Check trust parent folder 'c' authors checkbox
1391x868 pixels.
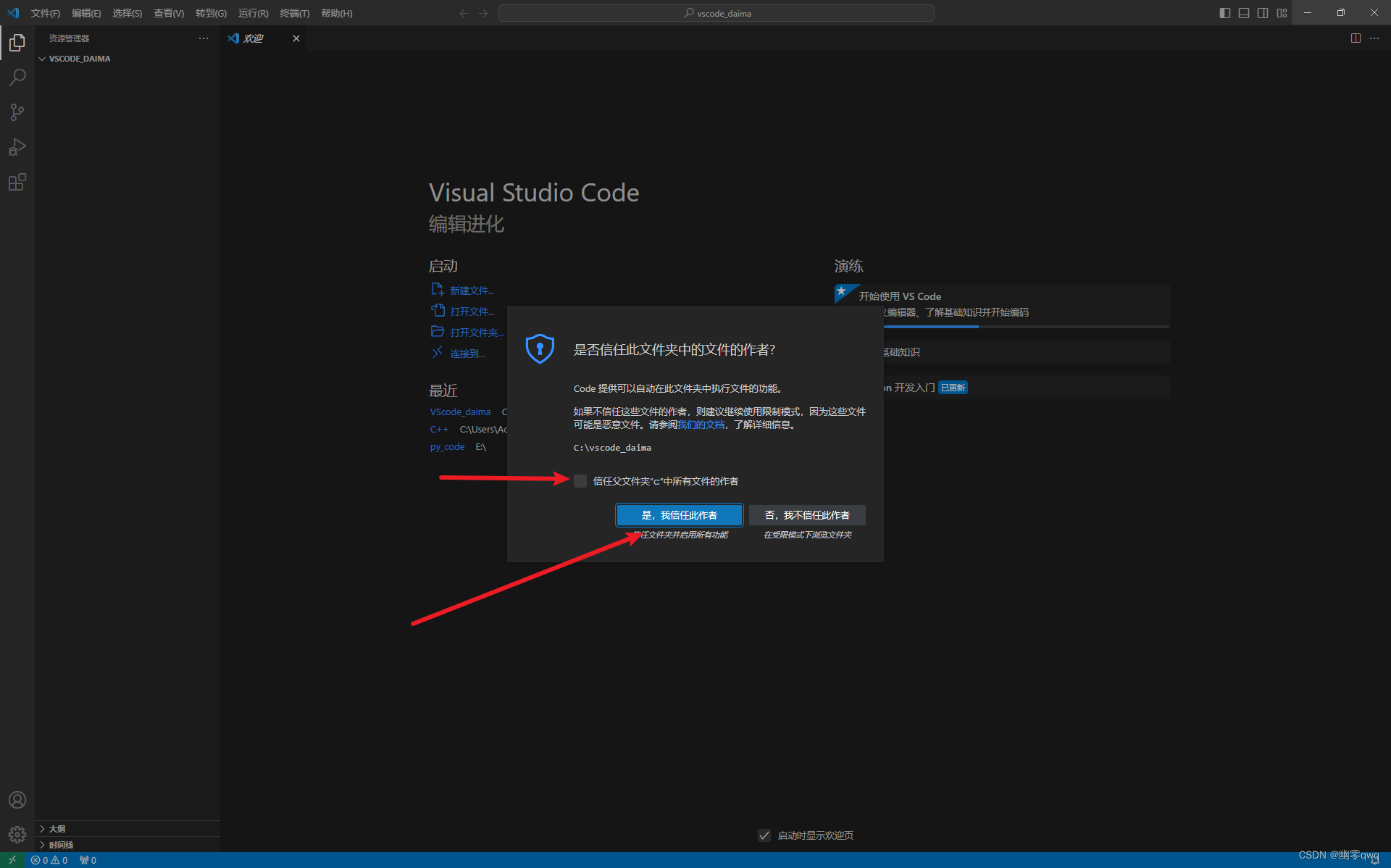tap(580, 481)
